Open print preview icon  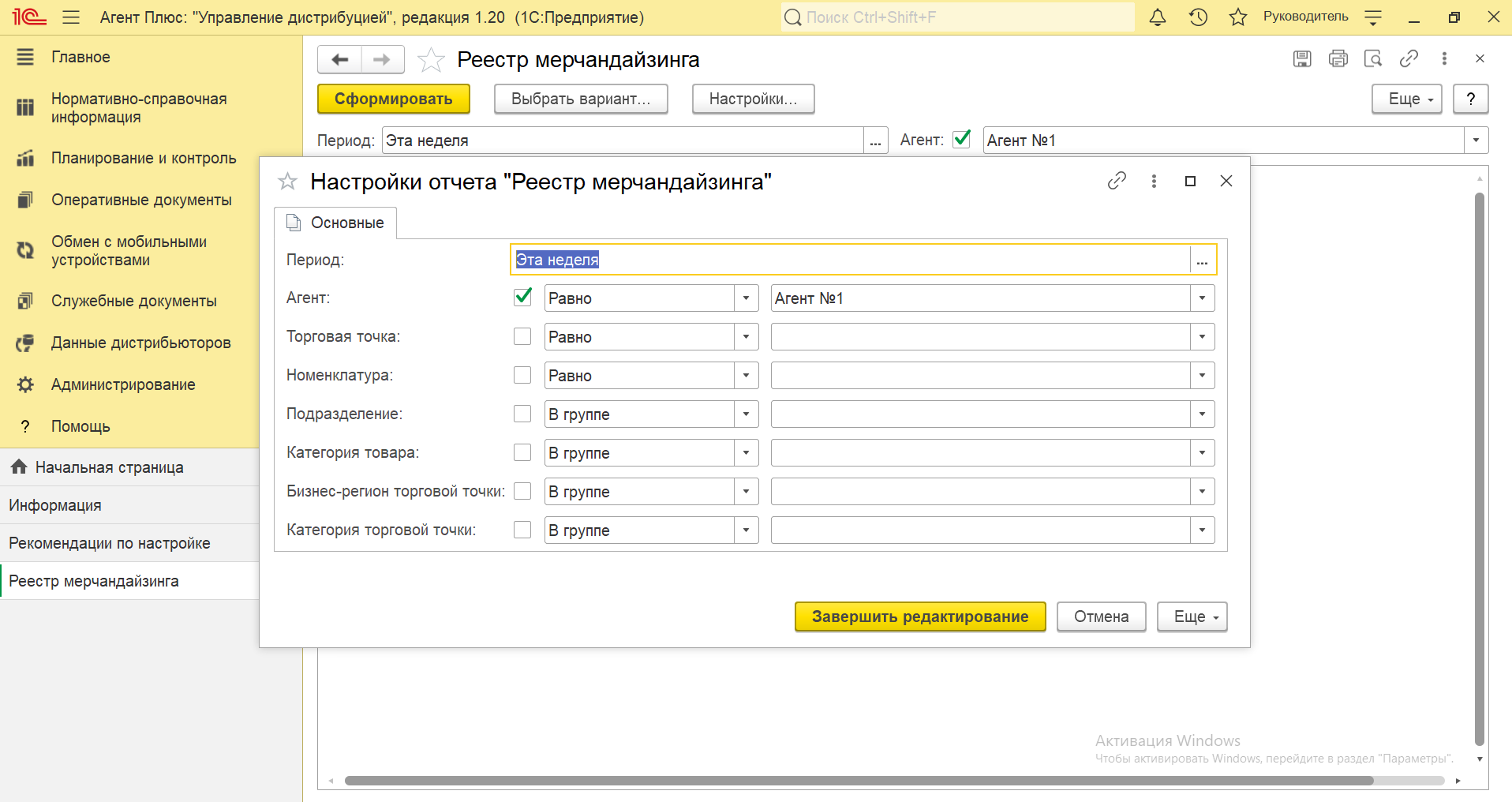coord(1373,58)
